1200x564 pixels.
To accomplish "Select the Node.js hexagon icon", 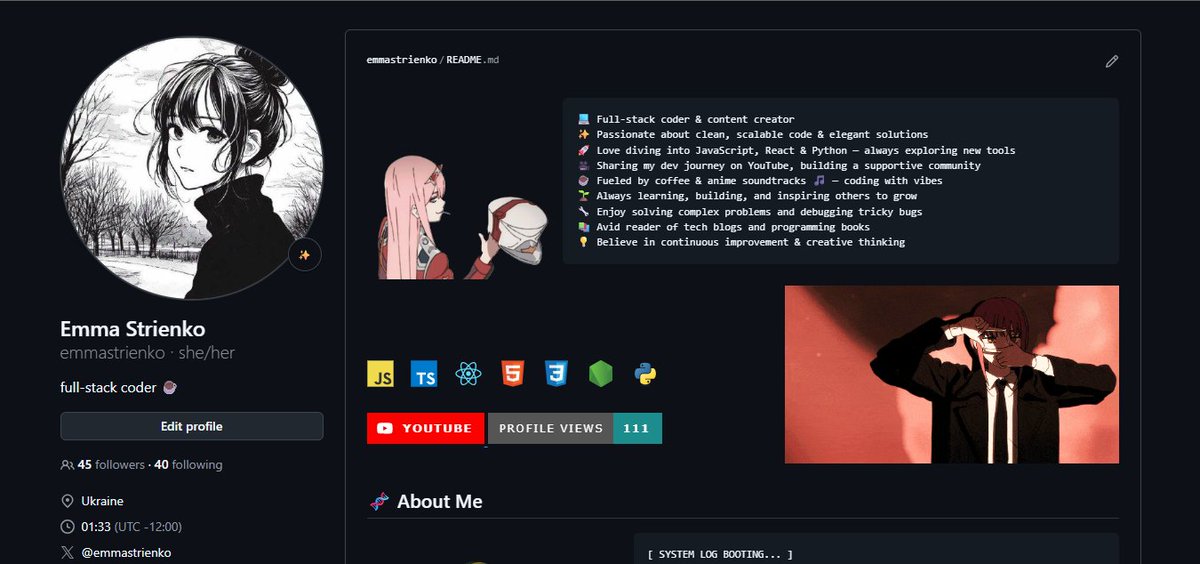I will (601, 374).
